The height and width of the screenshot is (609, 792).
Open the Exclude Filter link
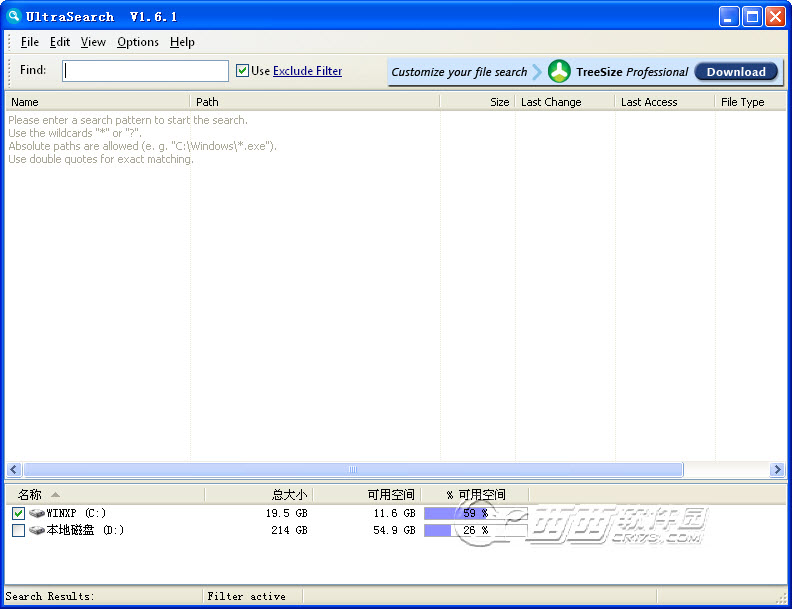307,71
